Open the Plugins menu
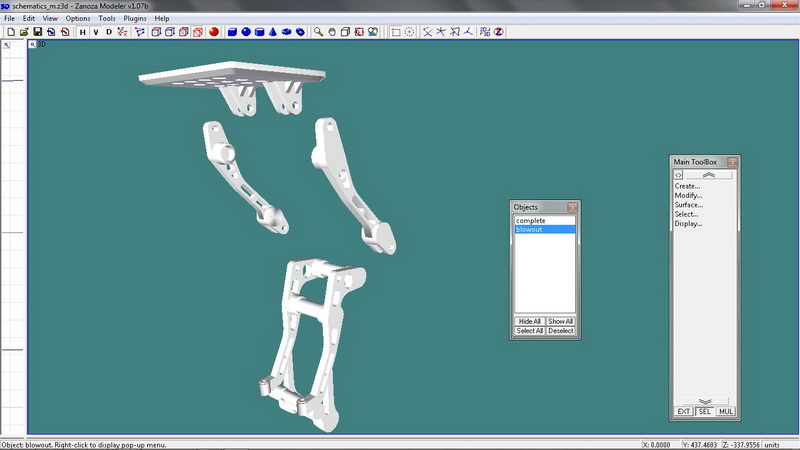800x450 pixels. click(x=135, y=19)
